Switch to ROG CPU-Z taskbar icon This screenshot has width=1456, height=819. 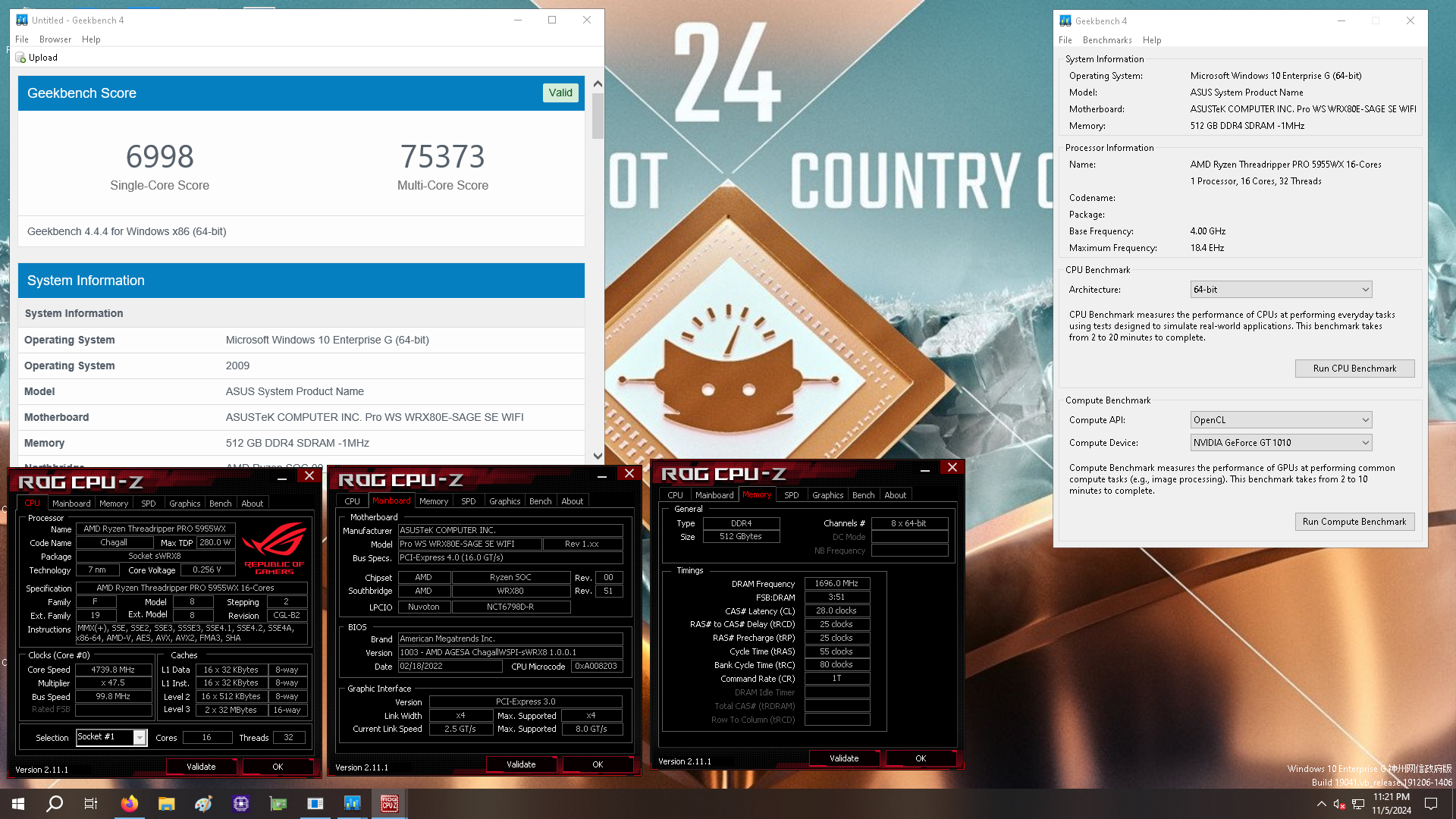tap(390, 804)
